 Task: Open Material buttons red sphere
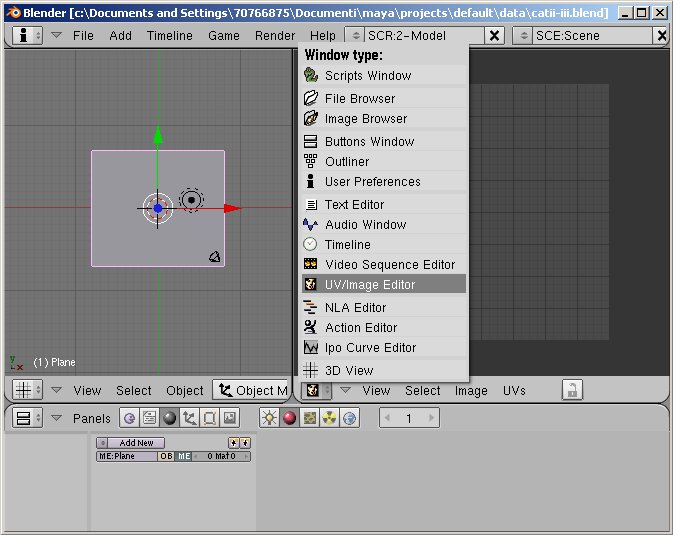[x=289, y=418]
